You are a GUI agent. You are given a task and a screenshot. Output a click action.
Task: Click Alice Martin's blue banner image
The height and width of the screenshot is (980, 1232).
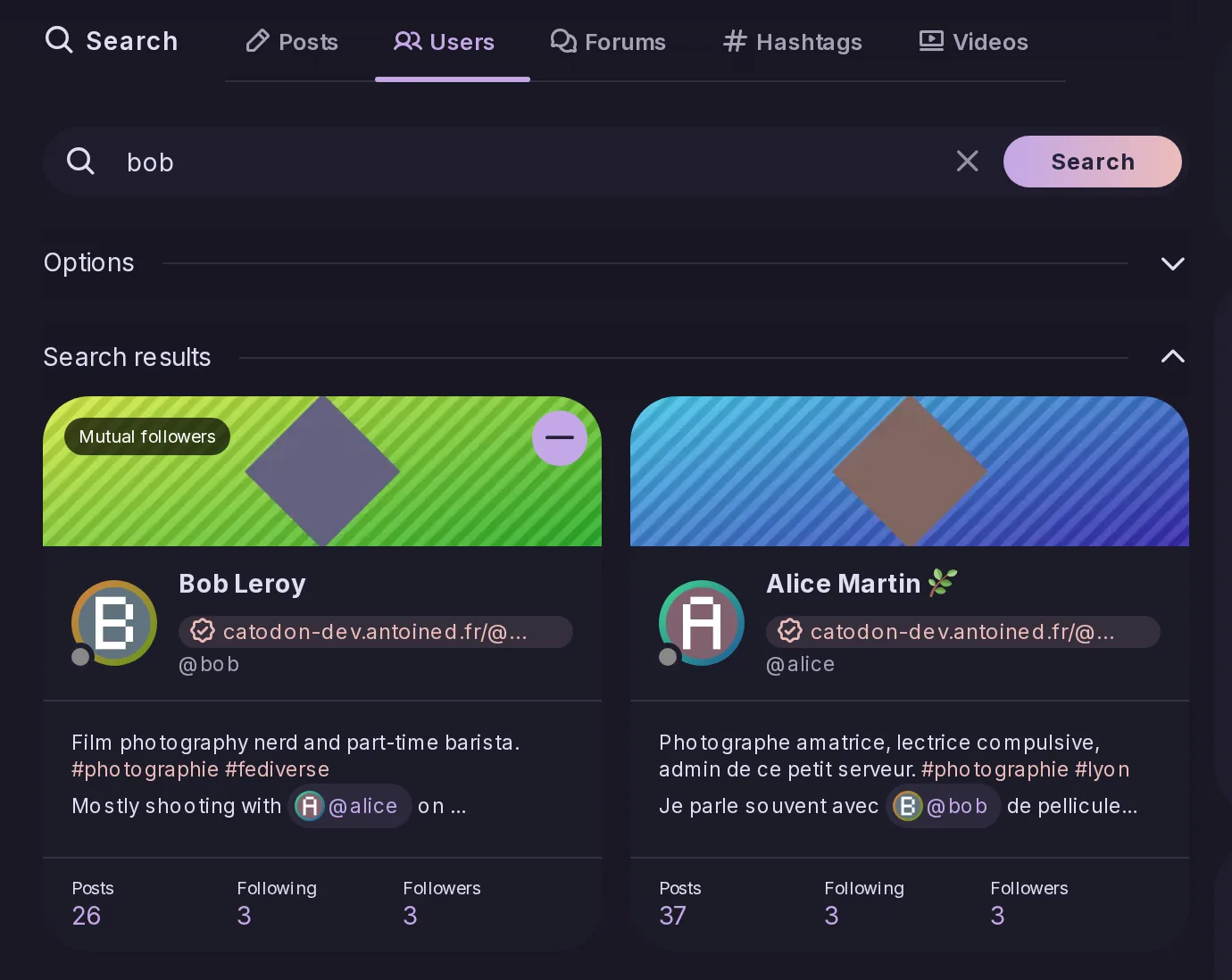[x=910, y=471]
